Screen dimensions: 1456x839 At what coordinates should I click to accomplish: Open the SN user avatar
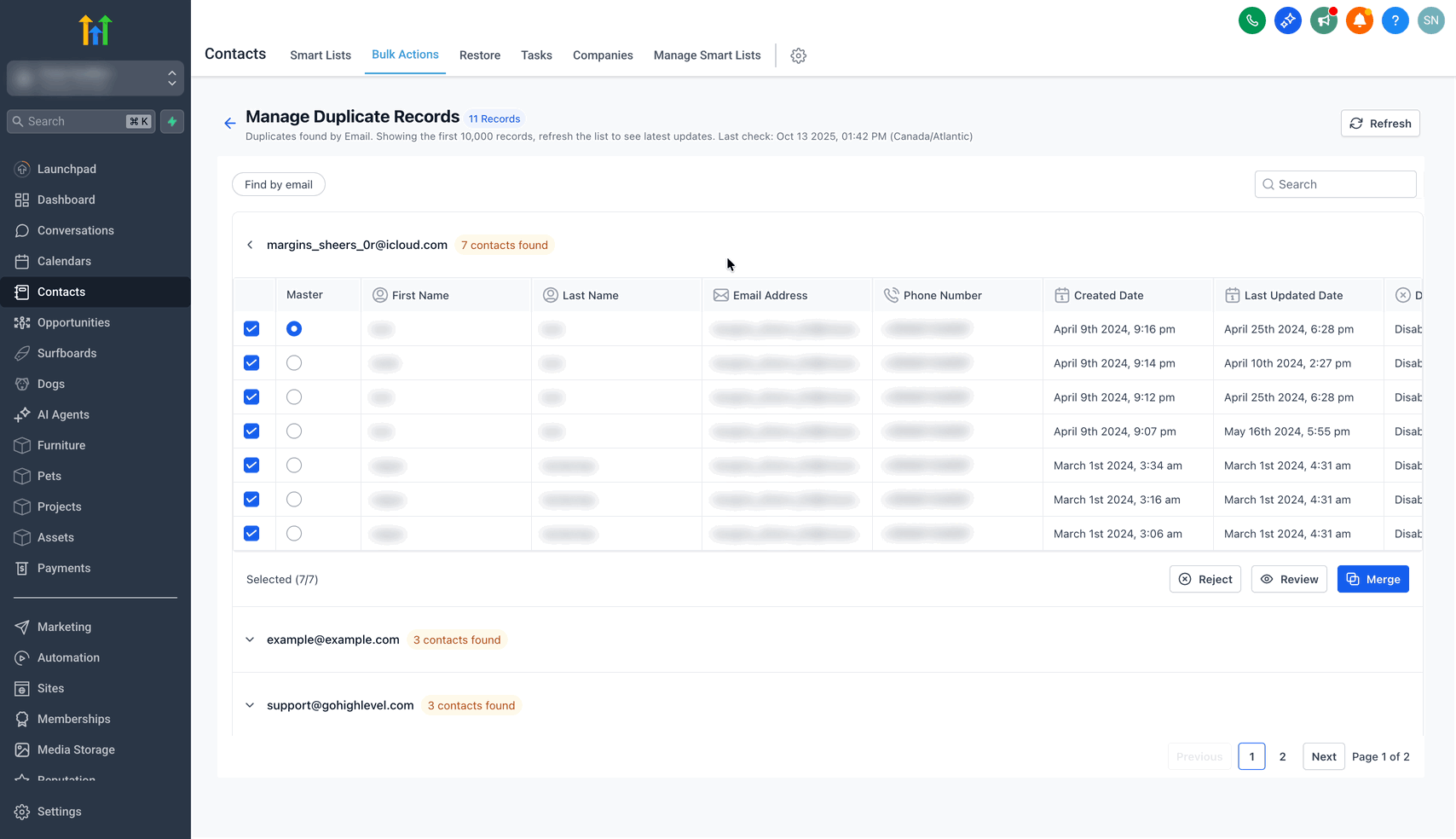click(1430, 20)
